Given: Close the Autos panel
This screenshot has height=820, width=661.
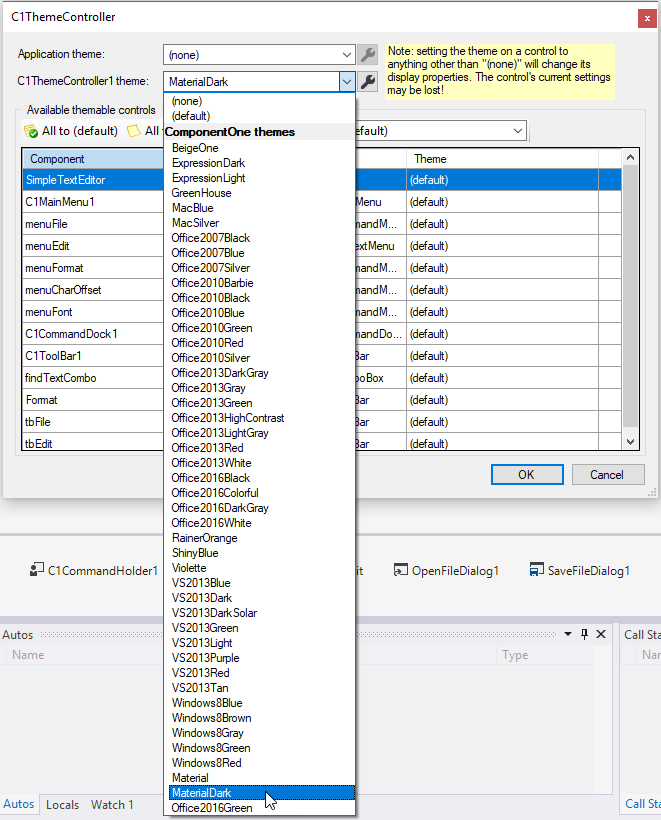Looking at the screenshot, I should click(x=601, y=634).
